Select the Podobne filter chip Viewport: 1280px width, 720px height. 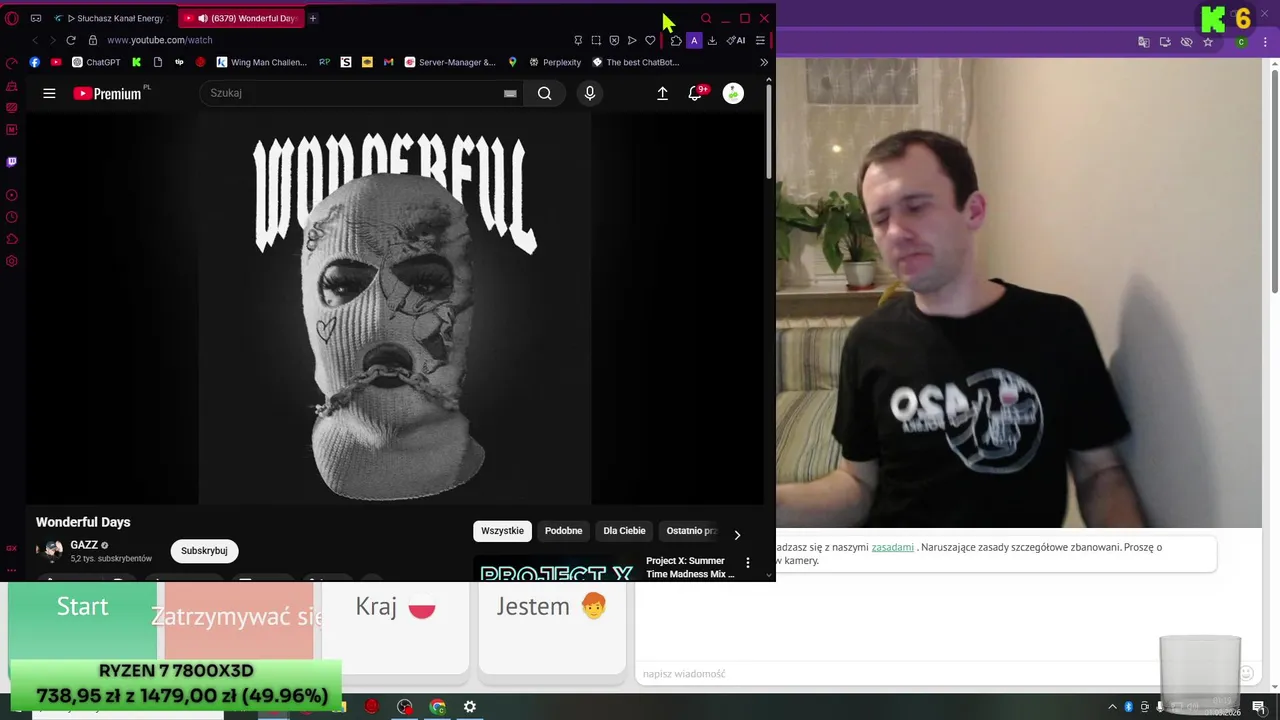click(563, 531)
